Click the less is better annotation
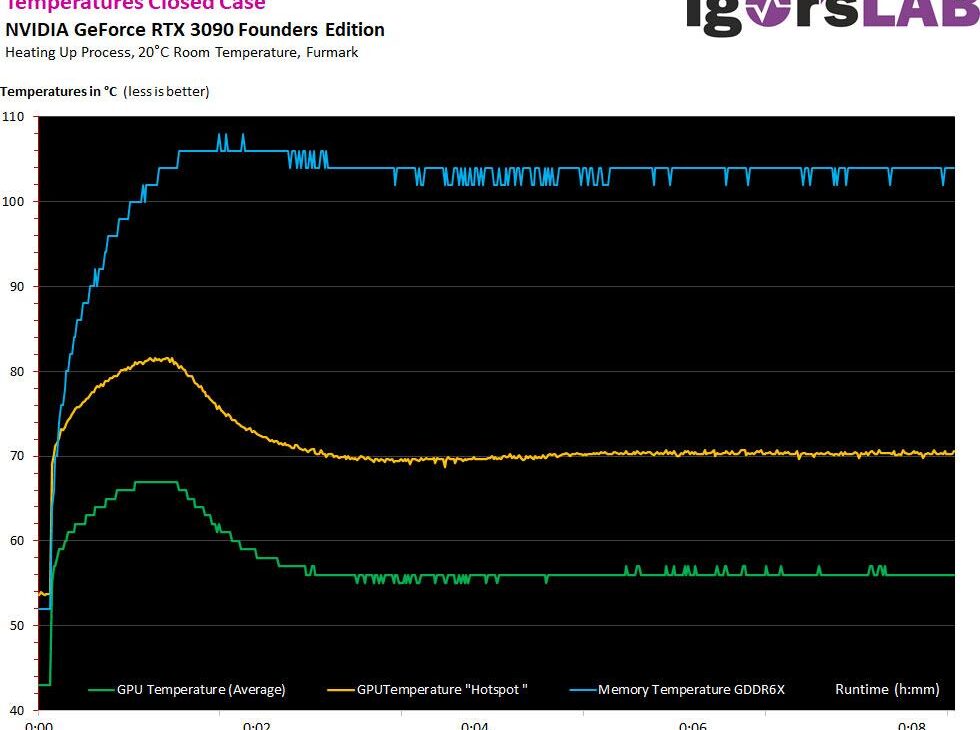The image size is (980, 730). point(166,91)
